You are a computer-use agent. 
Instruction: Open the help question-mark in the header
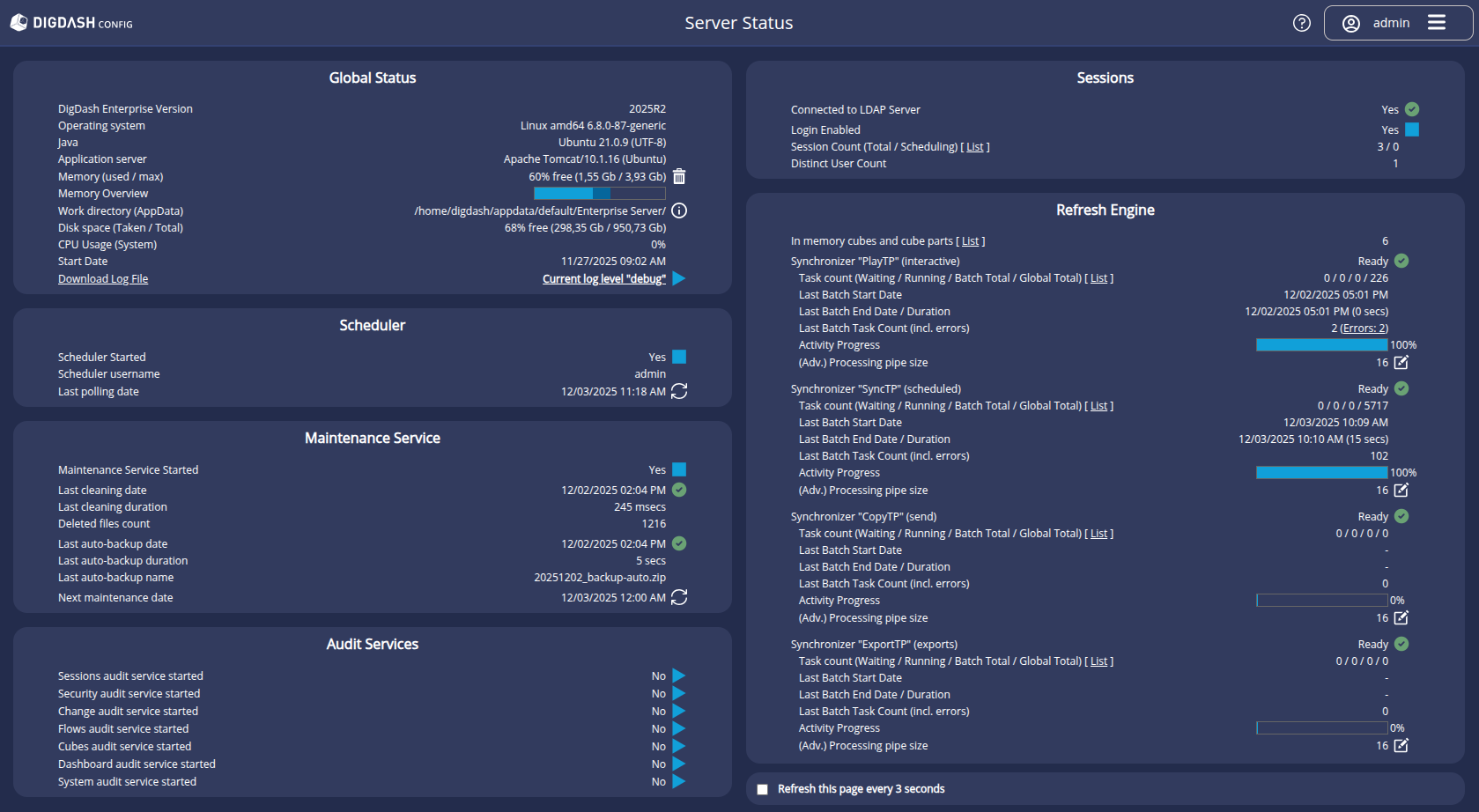coord(1301,23)
